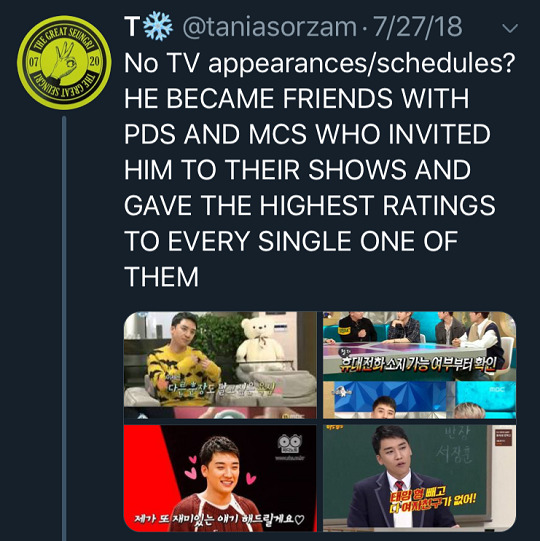
Task: Open the yellow tiger sweater photo
Action: 220,365
